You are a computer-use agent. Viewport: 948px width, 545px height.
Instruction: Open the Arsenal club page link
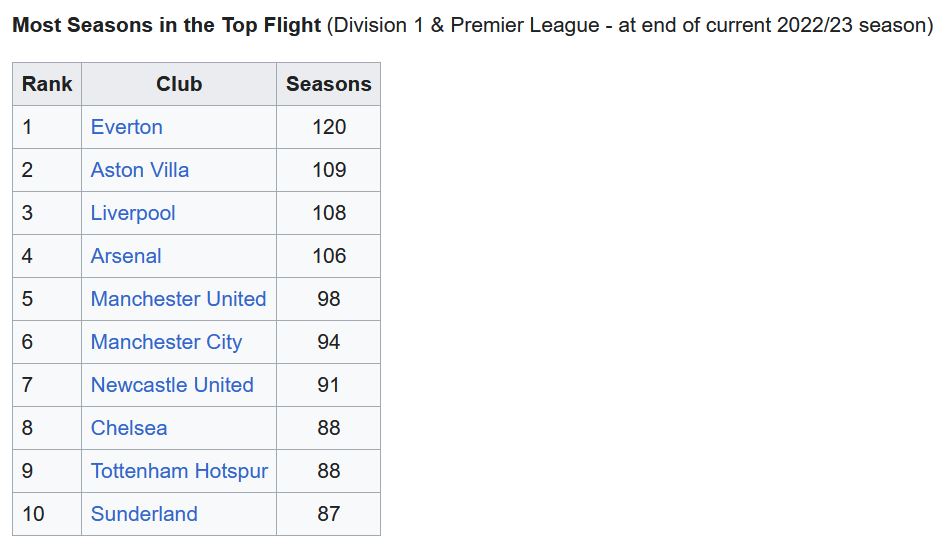(126, 256)
